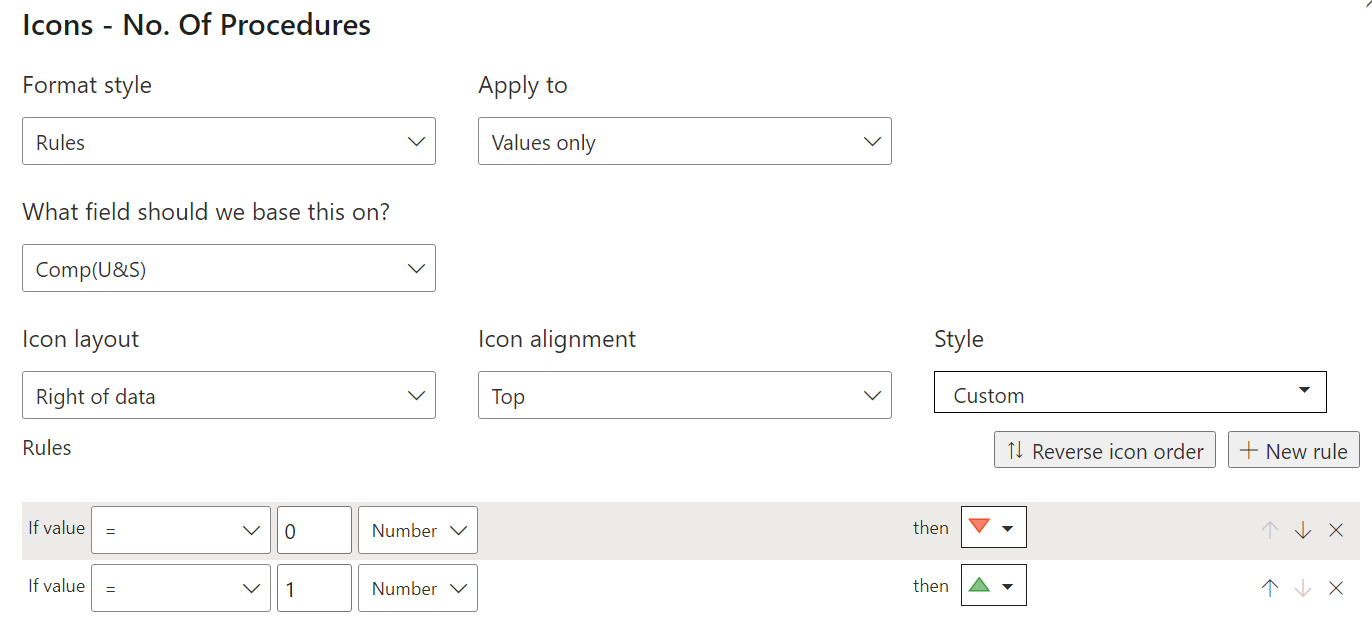This screenshot has width=1372, height=643.
Task: Delete the value 0 rule
Action: click(1336, 530)
